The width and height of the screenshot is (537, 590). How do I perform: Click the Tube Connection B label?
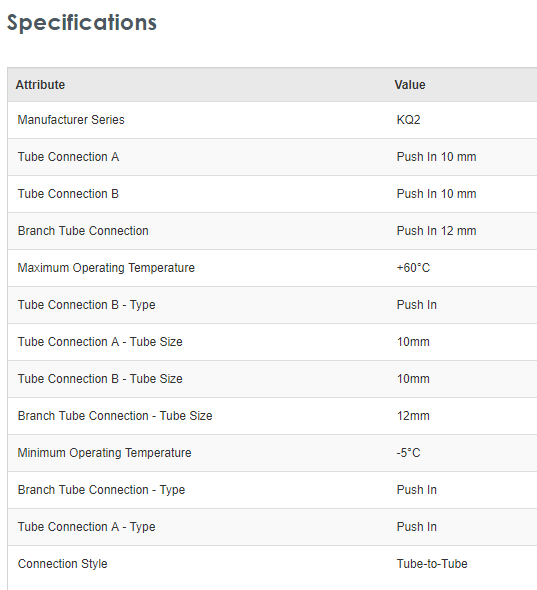click(x=68, y=194)
